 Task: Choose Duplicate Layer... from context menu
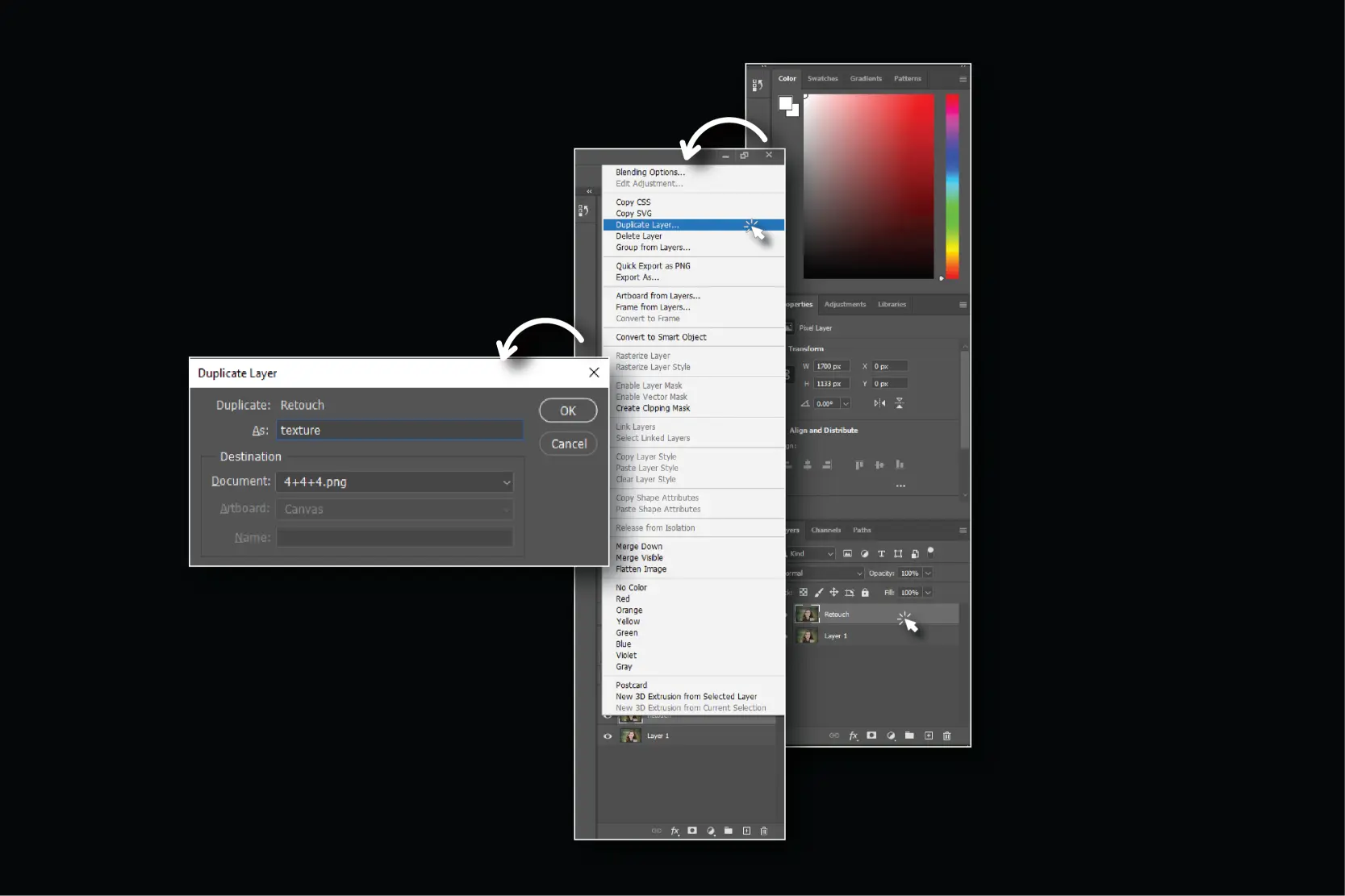(x=694, y=225)
